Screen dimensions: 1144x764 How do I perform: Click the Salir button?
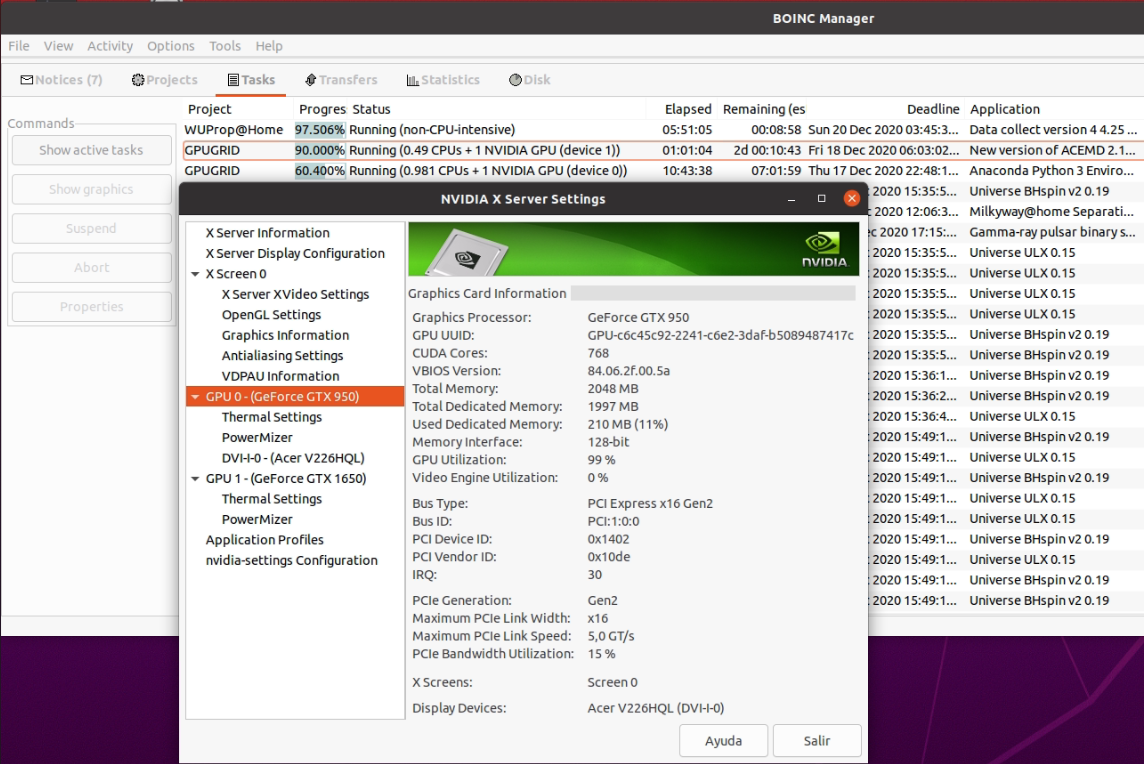coord(816,741)
